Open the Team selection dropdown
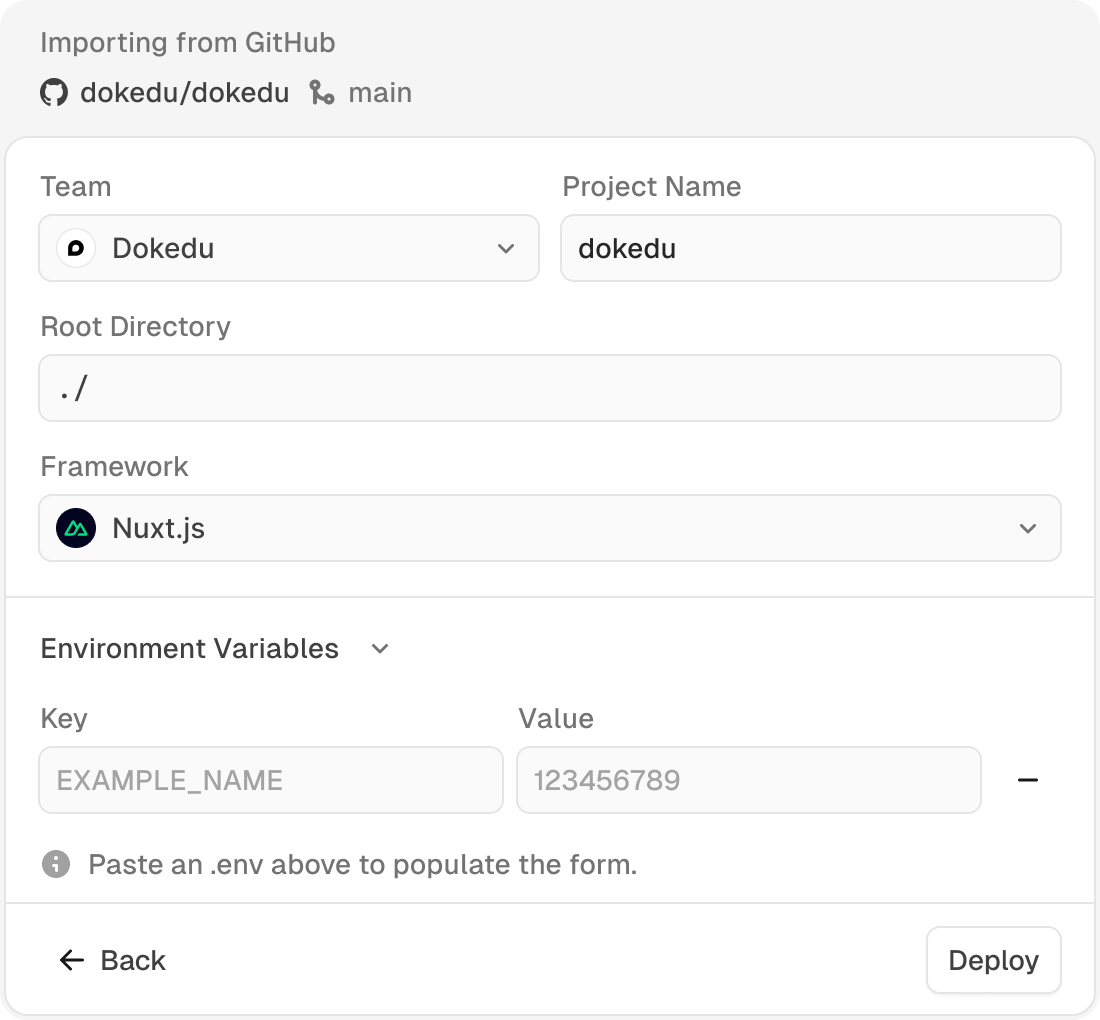Image resolution: width=1100 pixels, height=1020 pixels. pyautogui.click(x=289, y=248)
